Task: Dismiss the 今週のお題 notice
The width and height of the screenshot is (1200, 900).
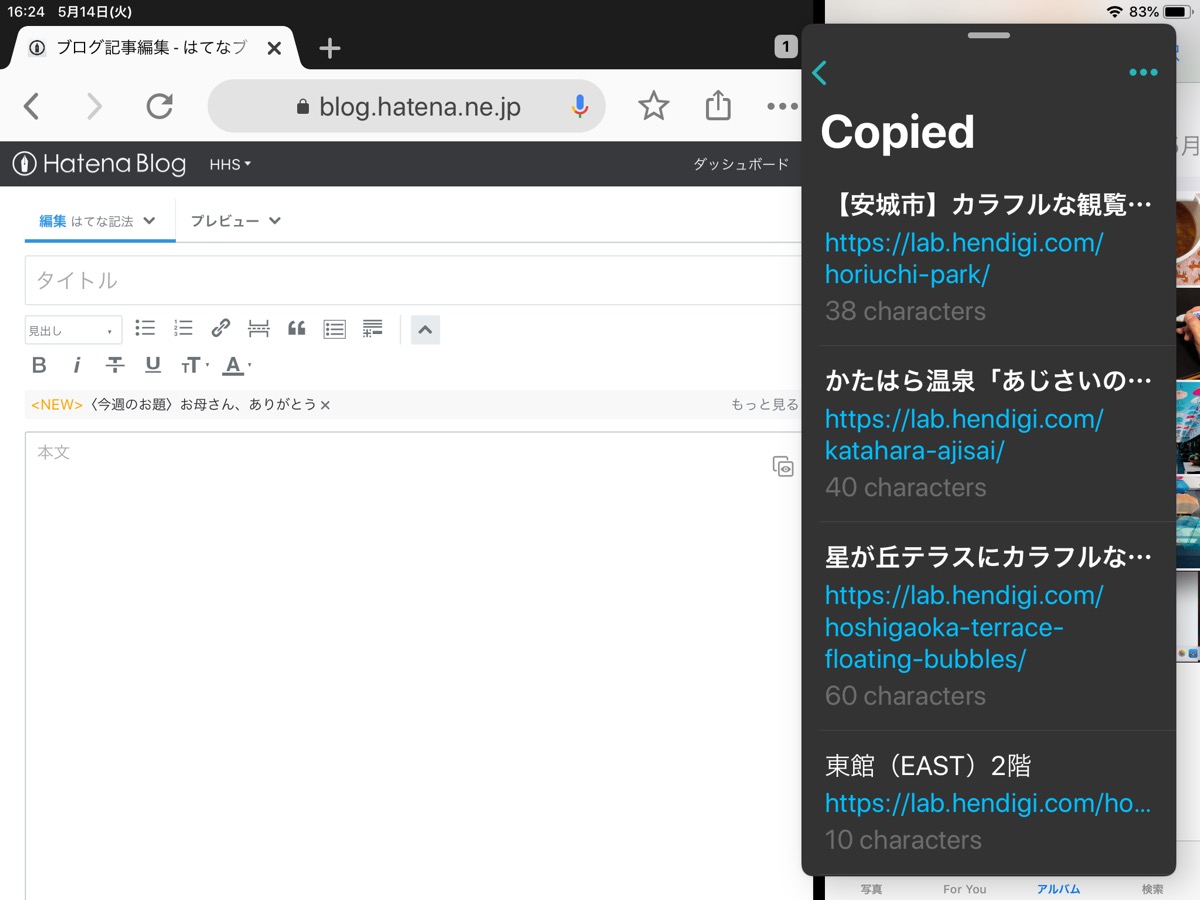Action: [325, 405]
